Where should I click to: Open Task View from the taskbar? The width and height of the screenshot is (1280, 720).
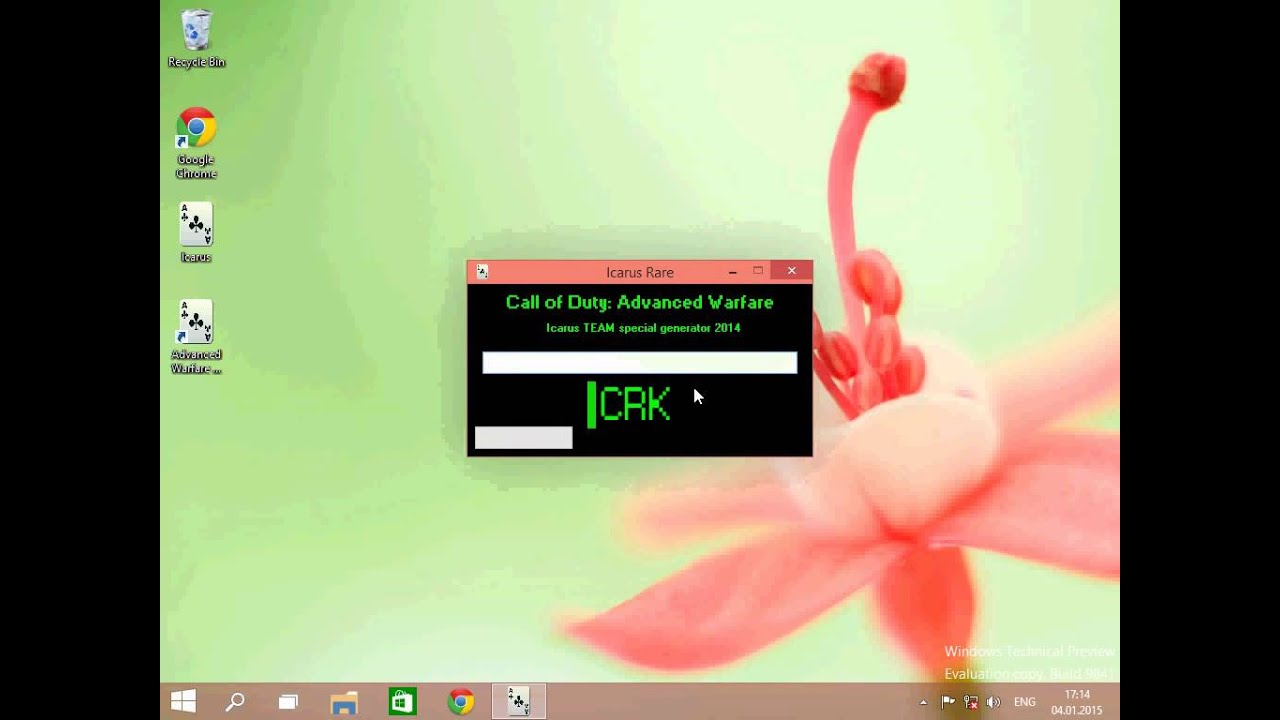tap(288, 702)
